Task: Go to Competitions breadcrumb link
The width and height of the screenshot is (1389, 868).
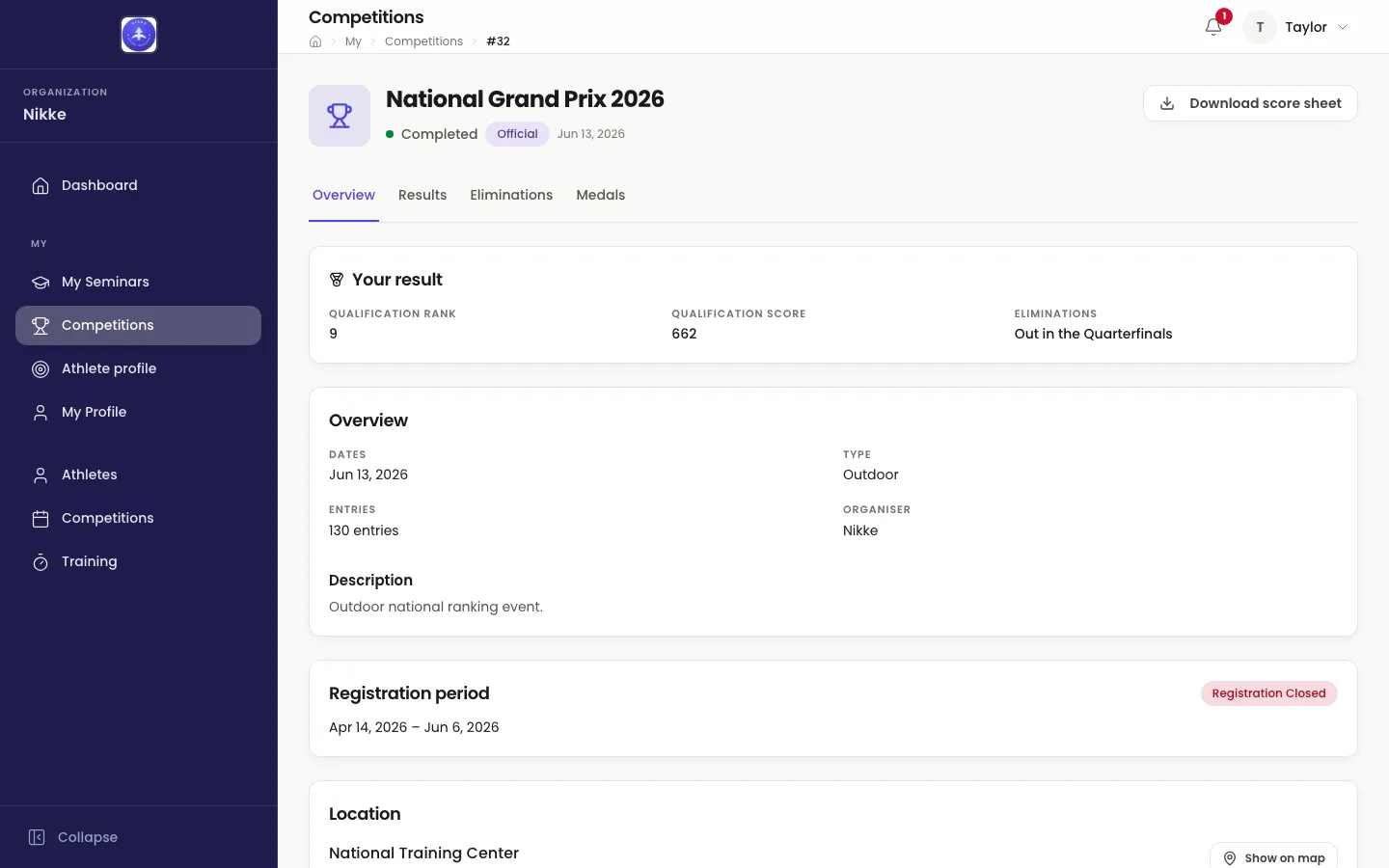Action: click(x=423, y=41)
